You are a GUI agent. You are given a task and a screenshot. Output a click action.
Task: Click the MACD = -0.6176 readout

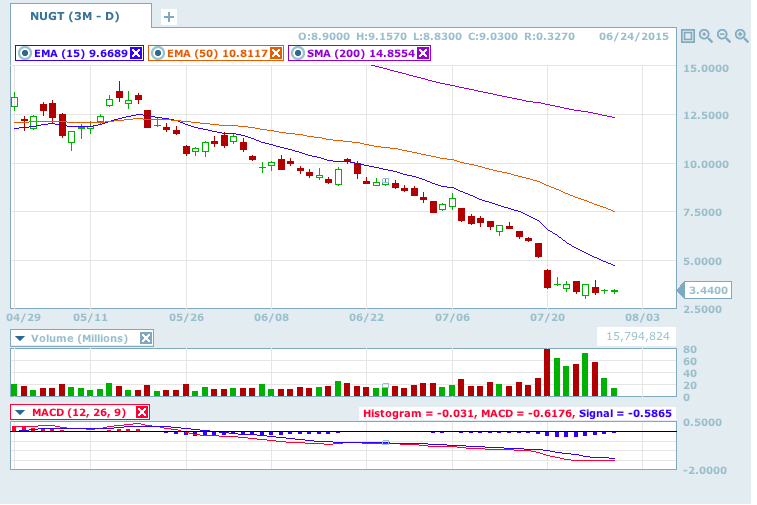528,413
